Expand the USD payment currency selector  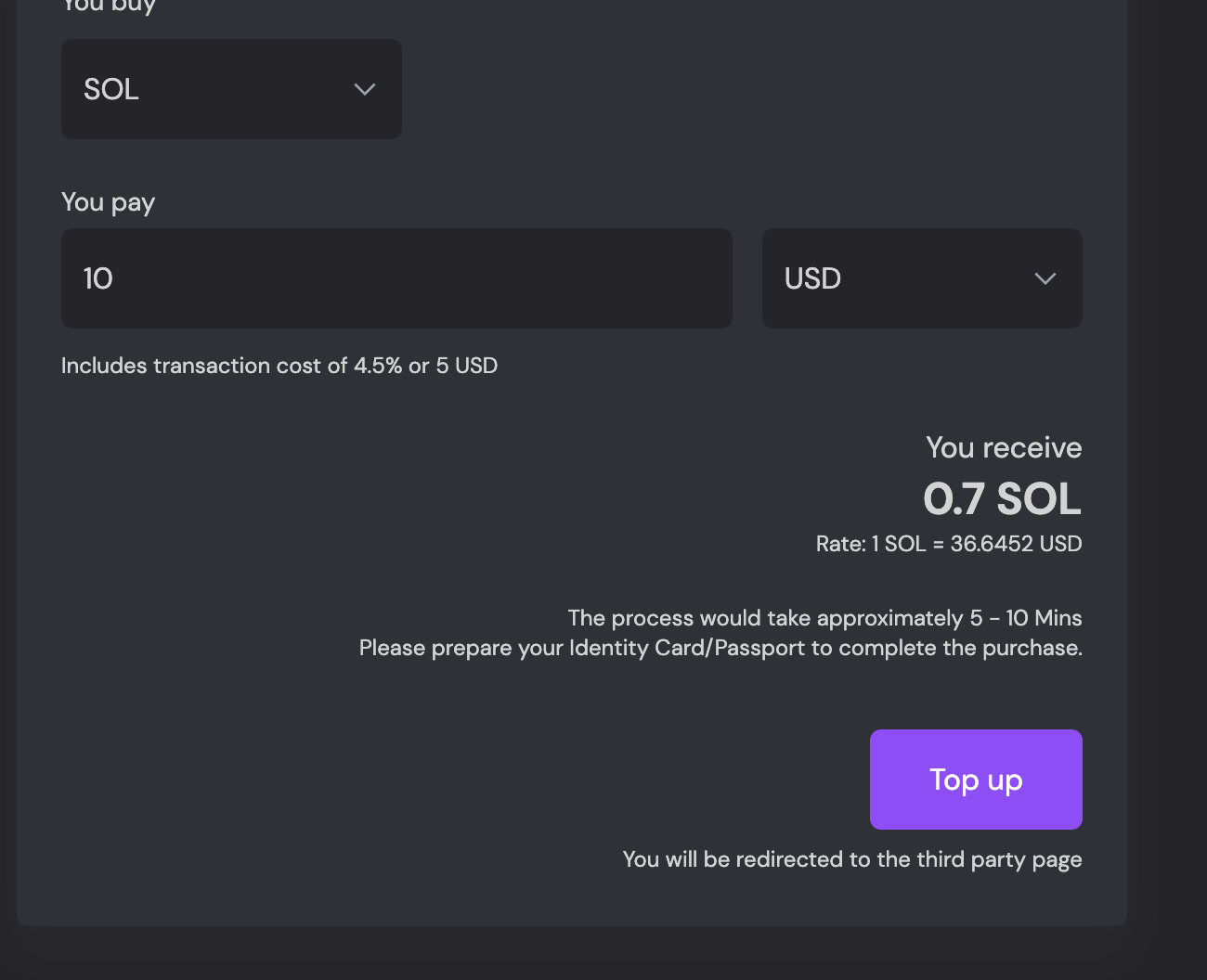click(921, 278)
